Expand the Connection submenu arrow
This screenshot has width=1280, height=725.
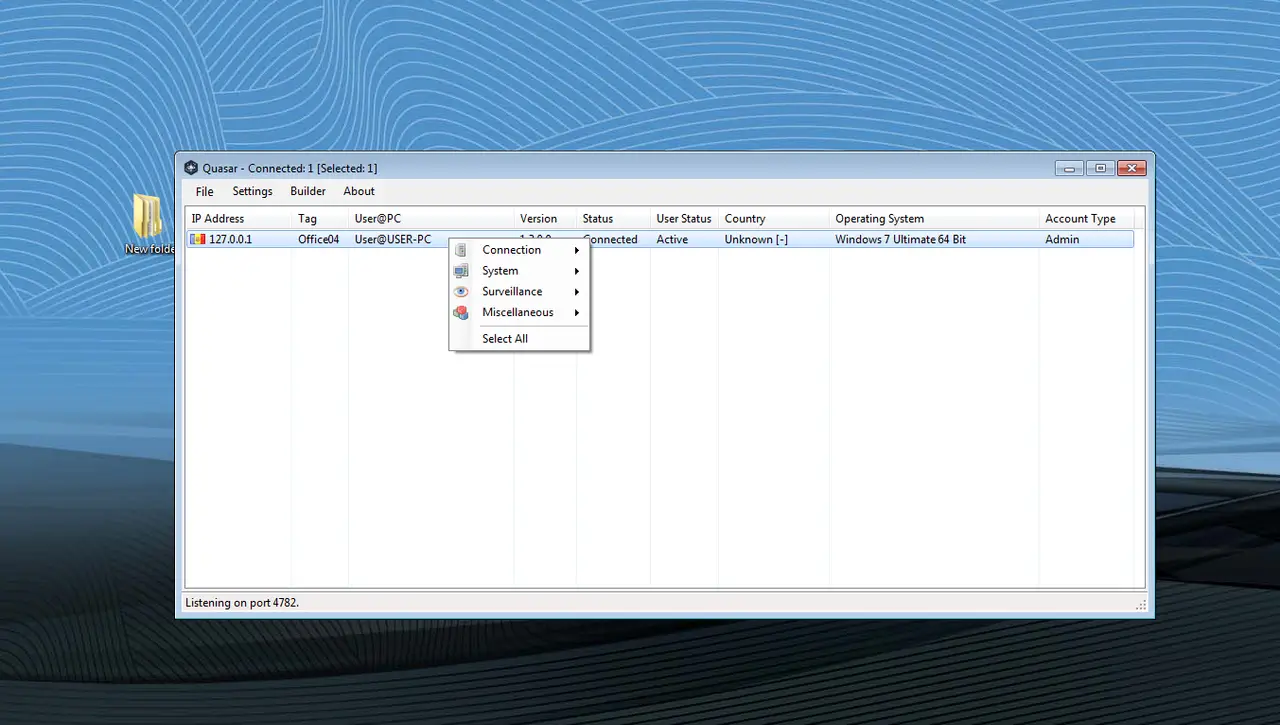pyautogui.click(x=576, y=250)
